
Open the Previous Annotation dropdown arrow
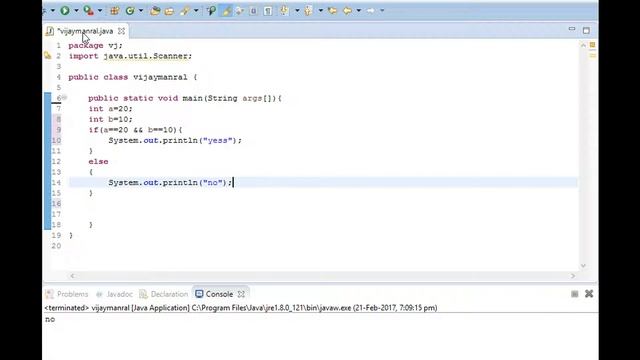pos(320,11)
